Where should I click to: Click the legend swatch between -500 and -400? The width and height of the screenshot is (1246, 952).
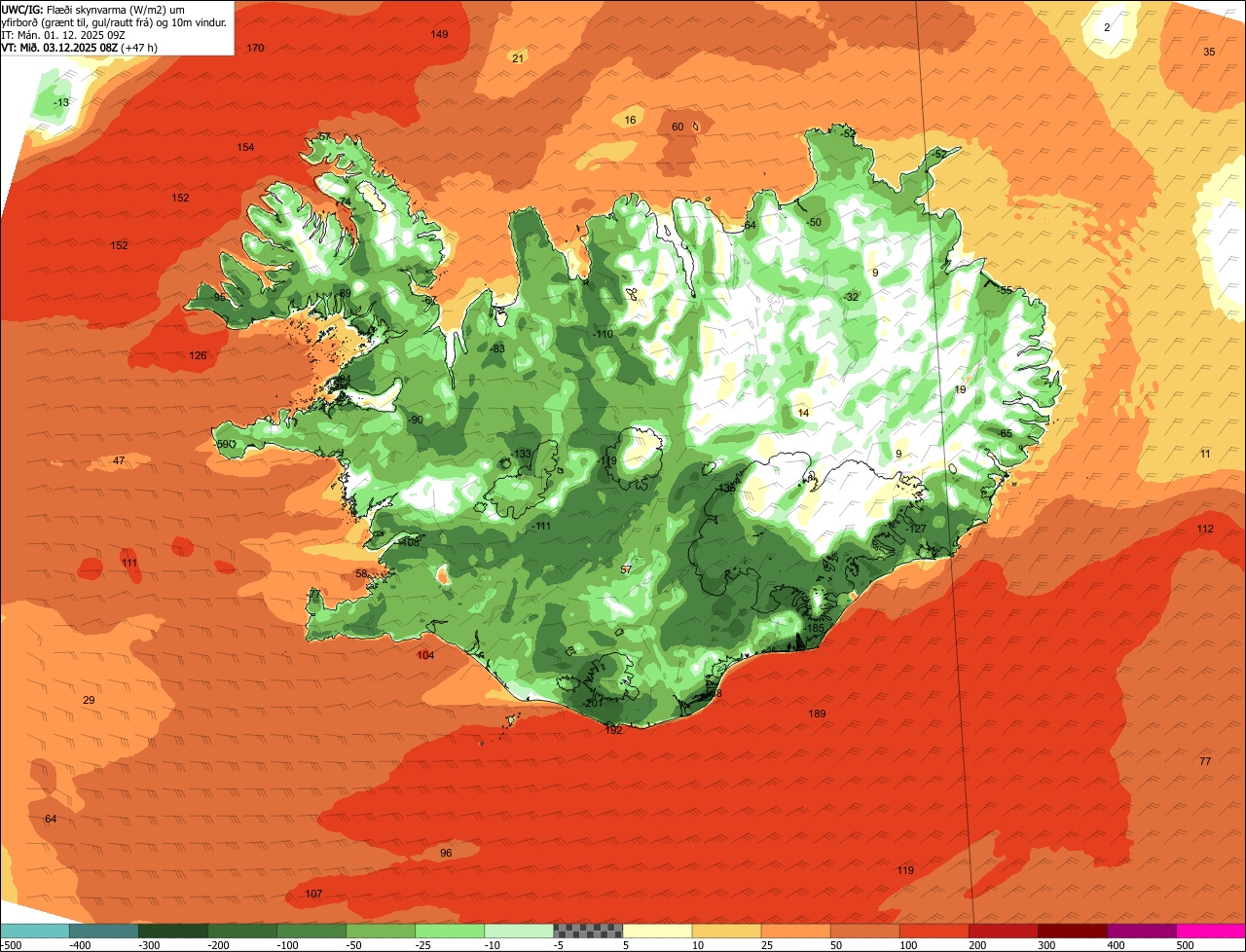(x=34, y=931)
